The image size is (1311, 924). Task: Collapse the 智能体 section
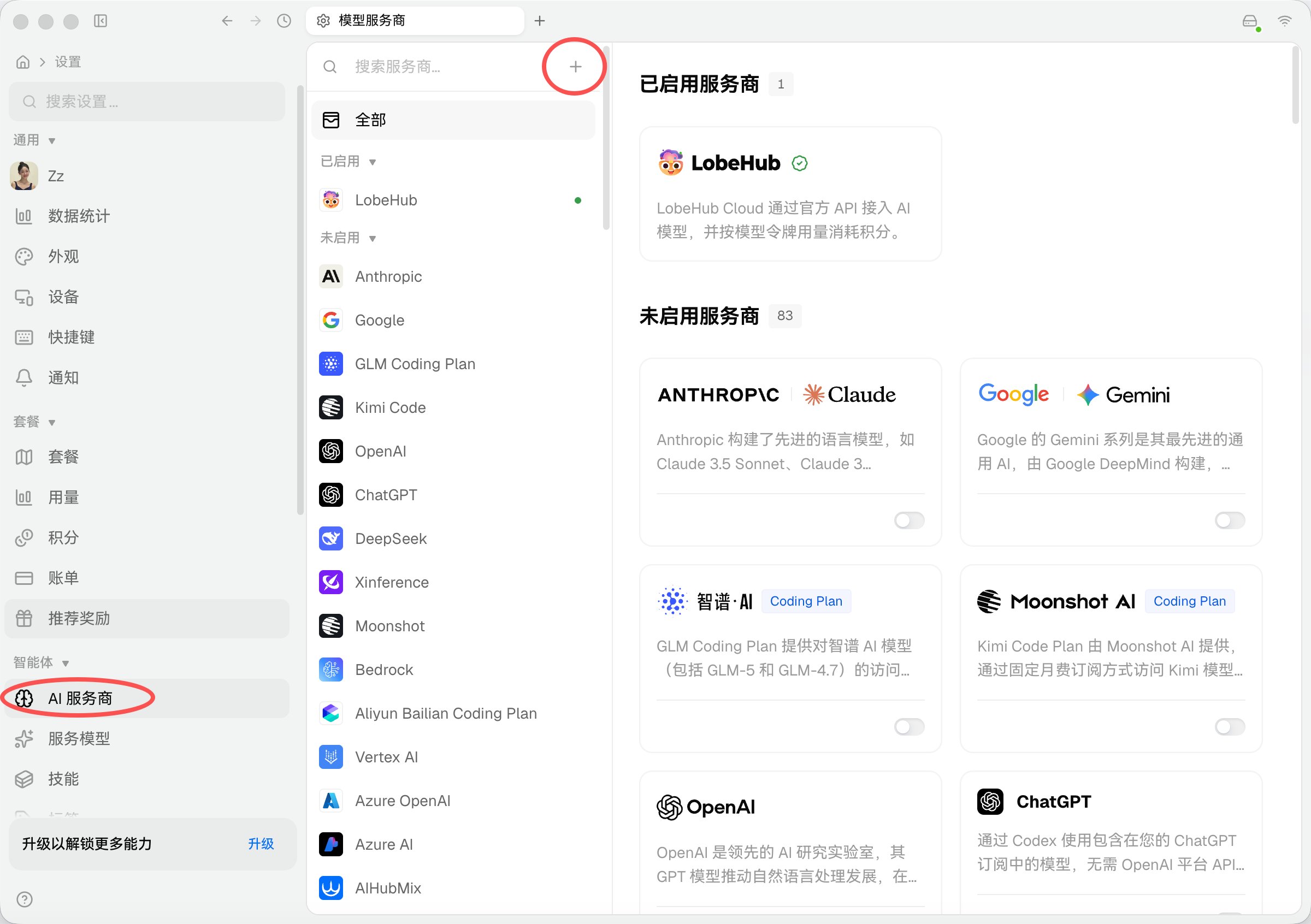point(41,662)
